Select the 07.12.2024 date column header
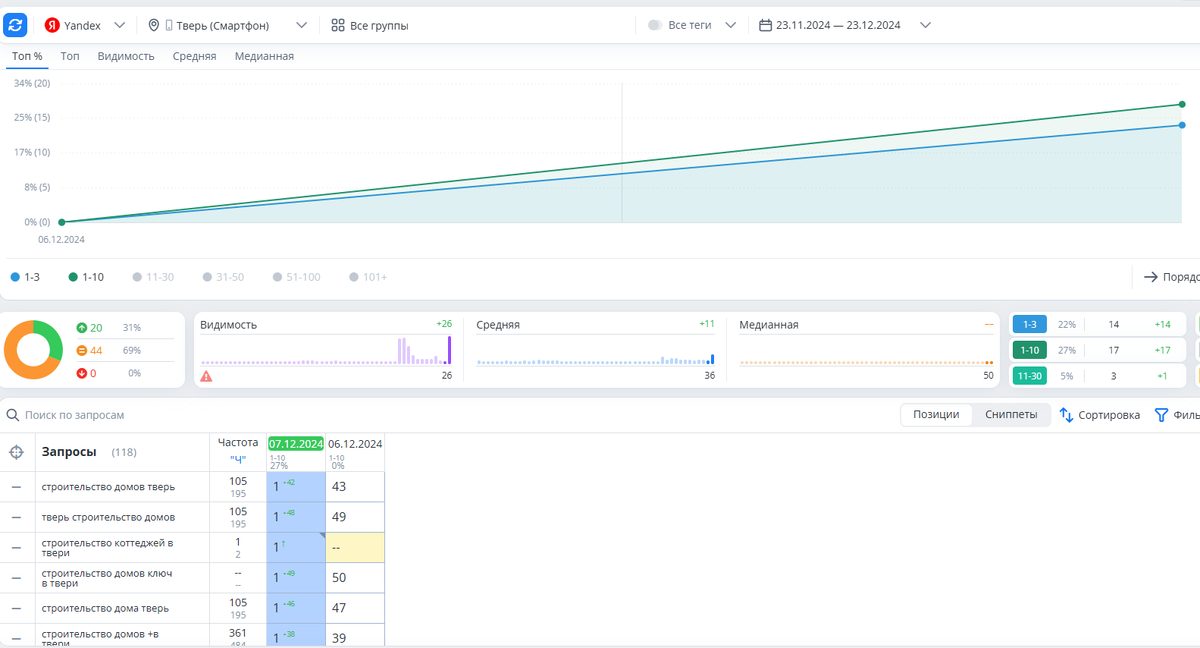 pos(296,444)
